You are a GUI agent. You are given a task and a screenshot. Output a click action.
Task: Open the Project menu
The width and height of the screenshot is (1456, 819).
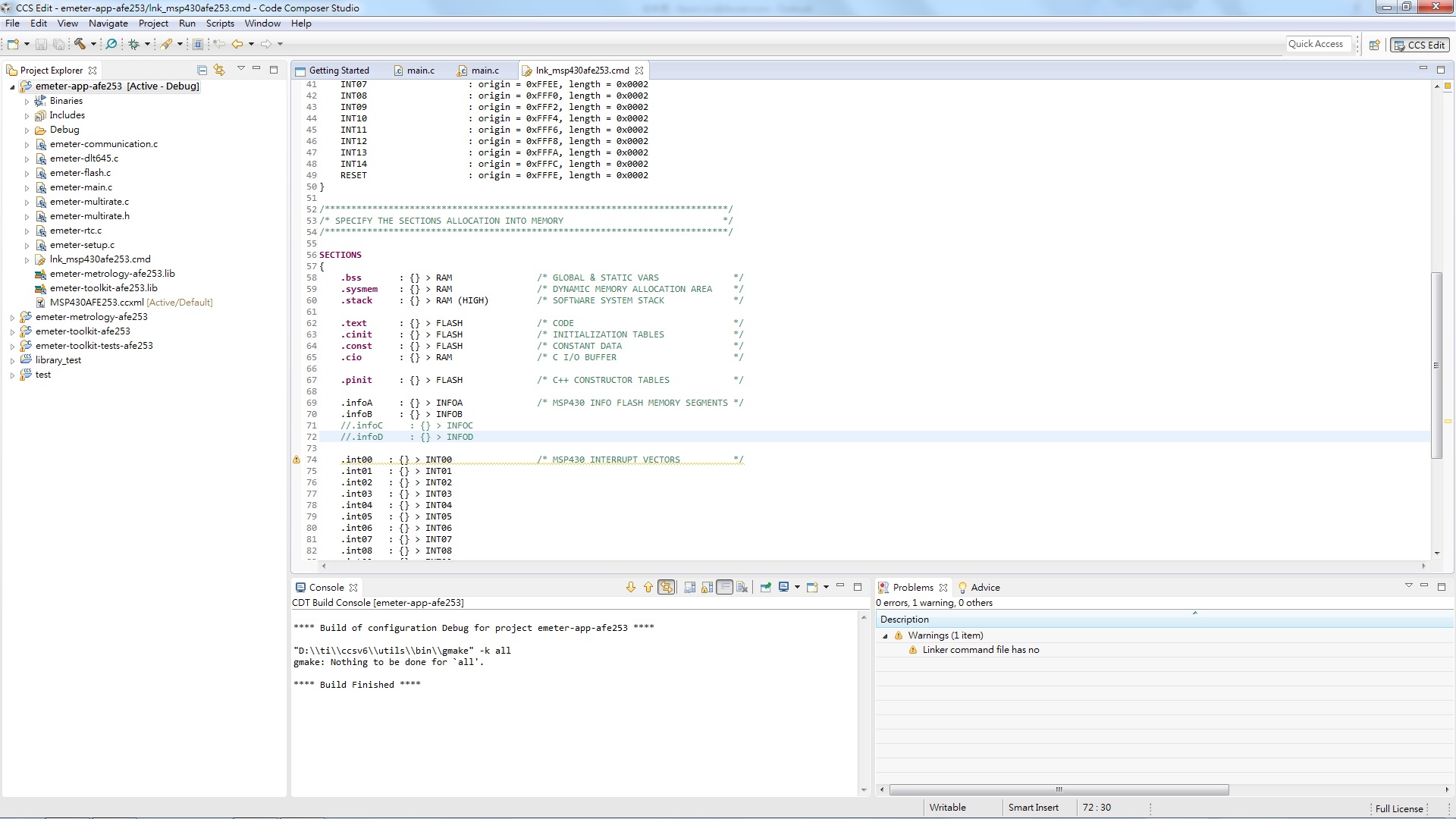point(153,24)
